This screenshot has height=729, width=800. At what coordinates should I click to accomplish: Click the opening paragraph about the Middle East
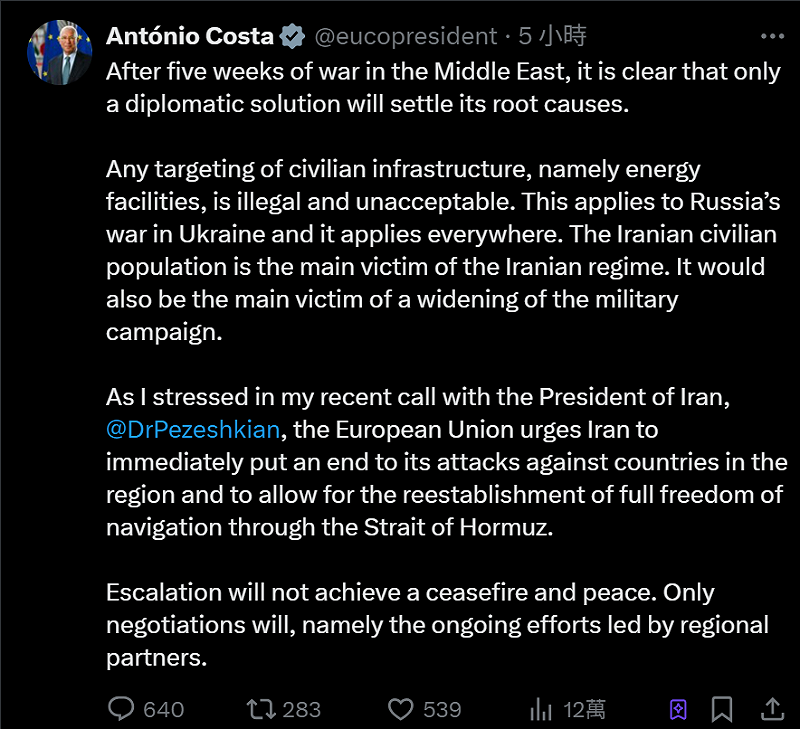(x=440, y=88)
